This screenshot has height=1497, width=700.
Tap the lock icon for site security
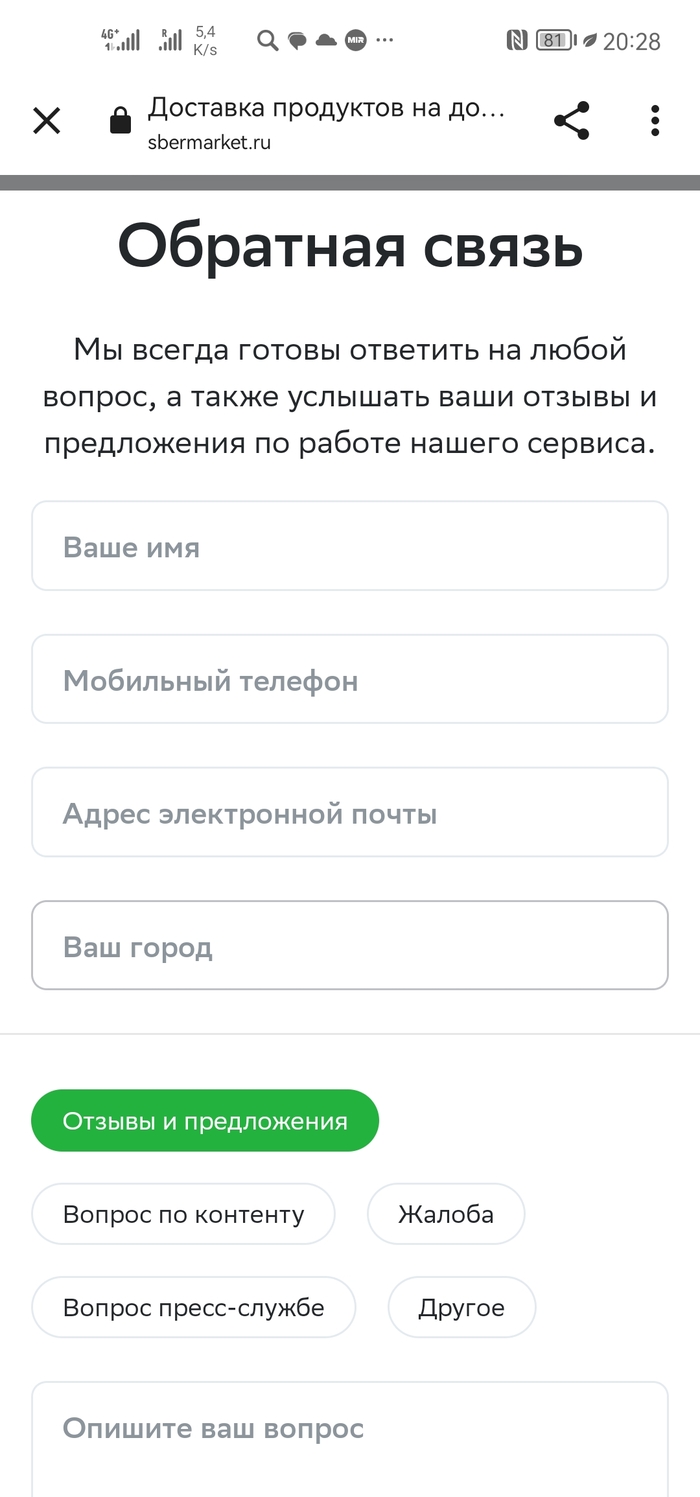coord(120,122)
